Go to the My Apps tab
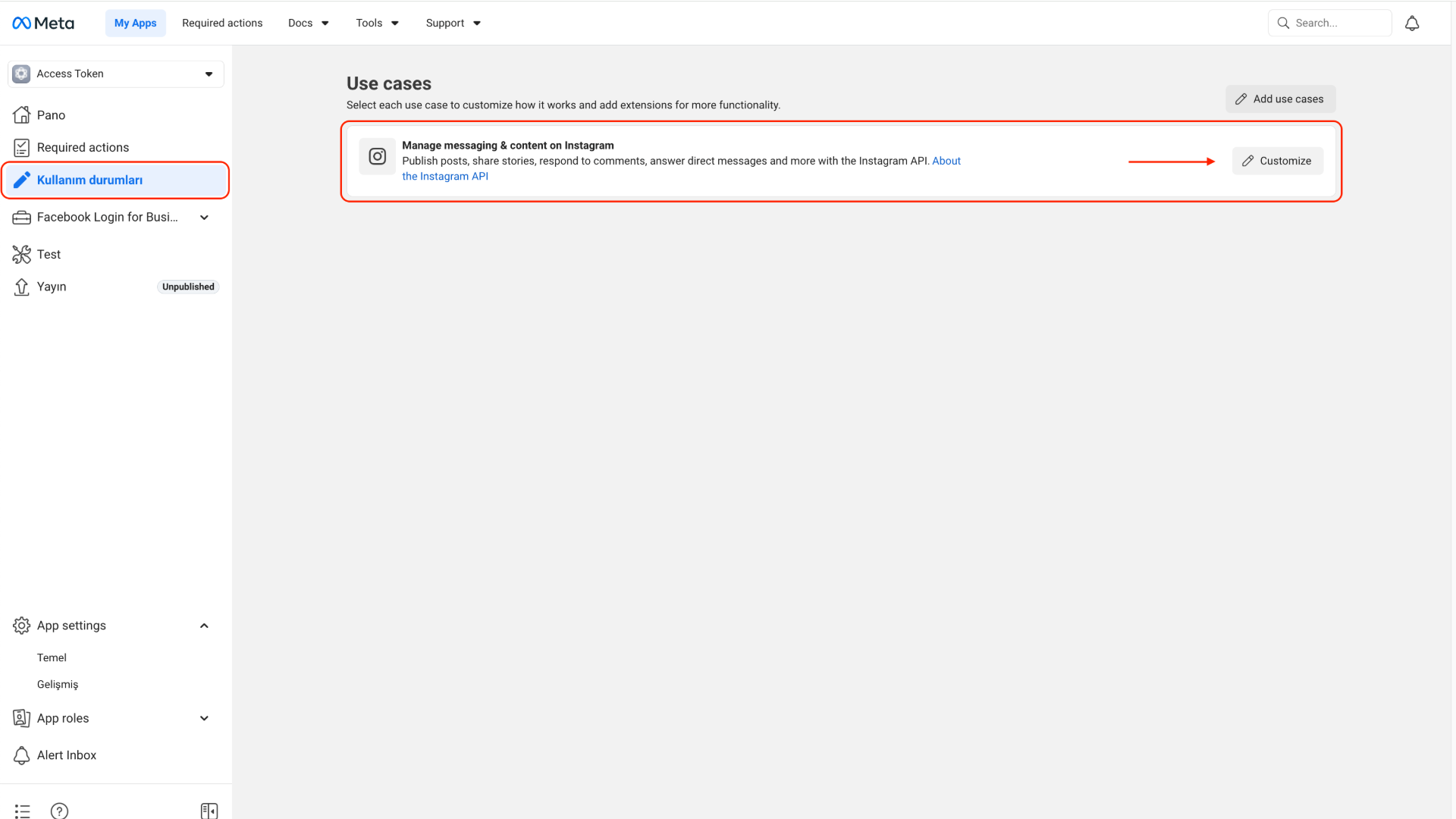 (x=136, y=24)
